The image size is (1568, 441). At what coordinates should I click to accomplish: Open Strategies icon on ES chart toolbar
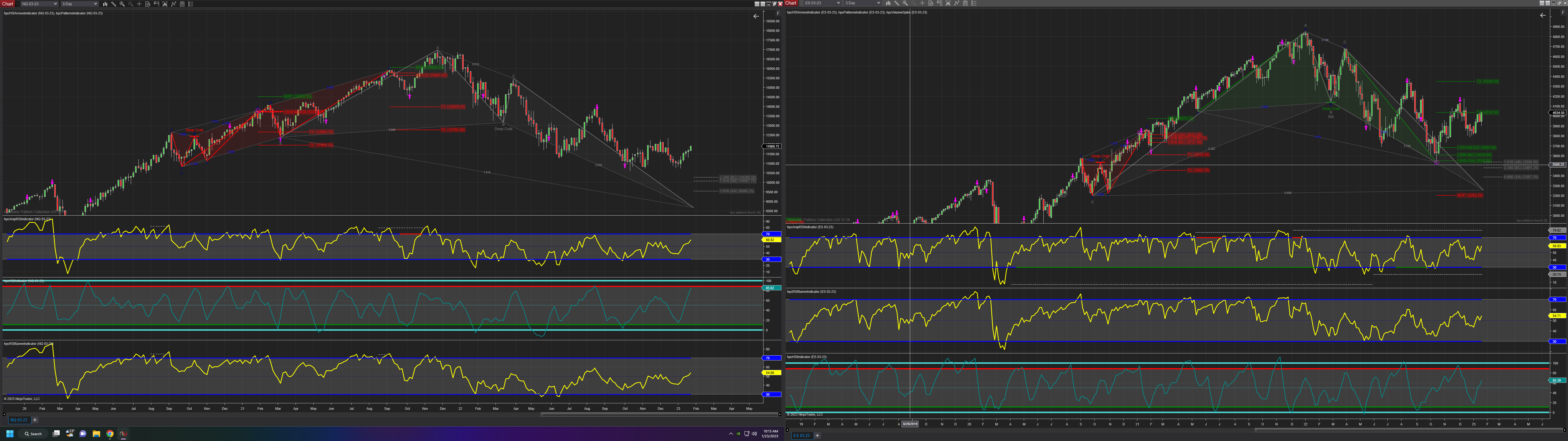point(965,3)
